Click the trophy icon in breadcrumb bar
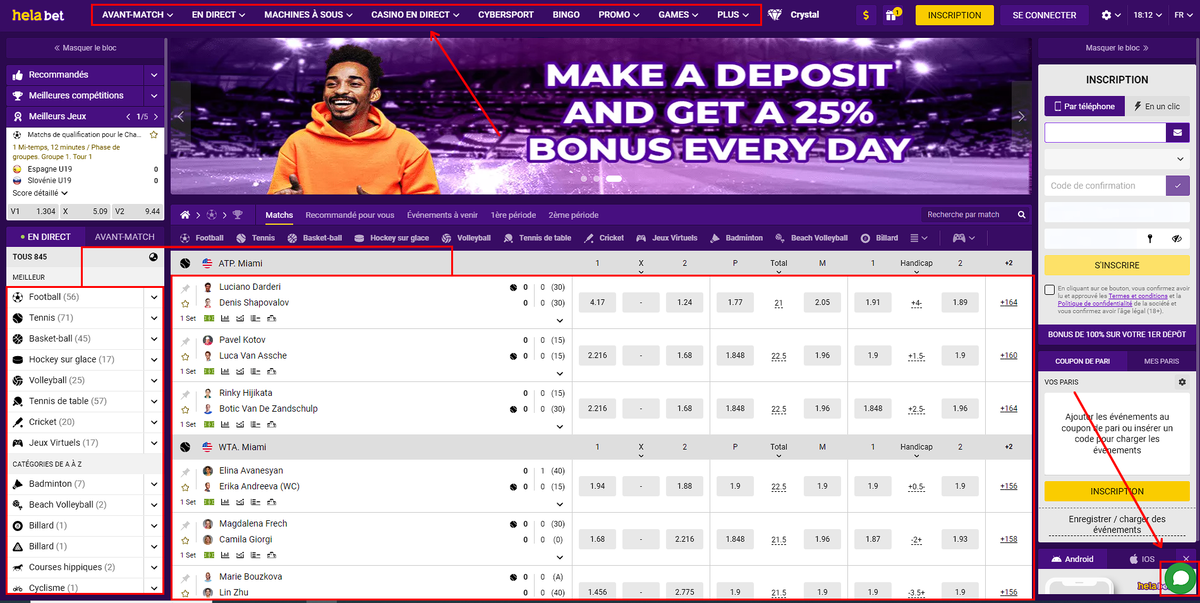The height and width of the screenshot is (603, 1200). click(x=237, y=215)
